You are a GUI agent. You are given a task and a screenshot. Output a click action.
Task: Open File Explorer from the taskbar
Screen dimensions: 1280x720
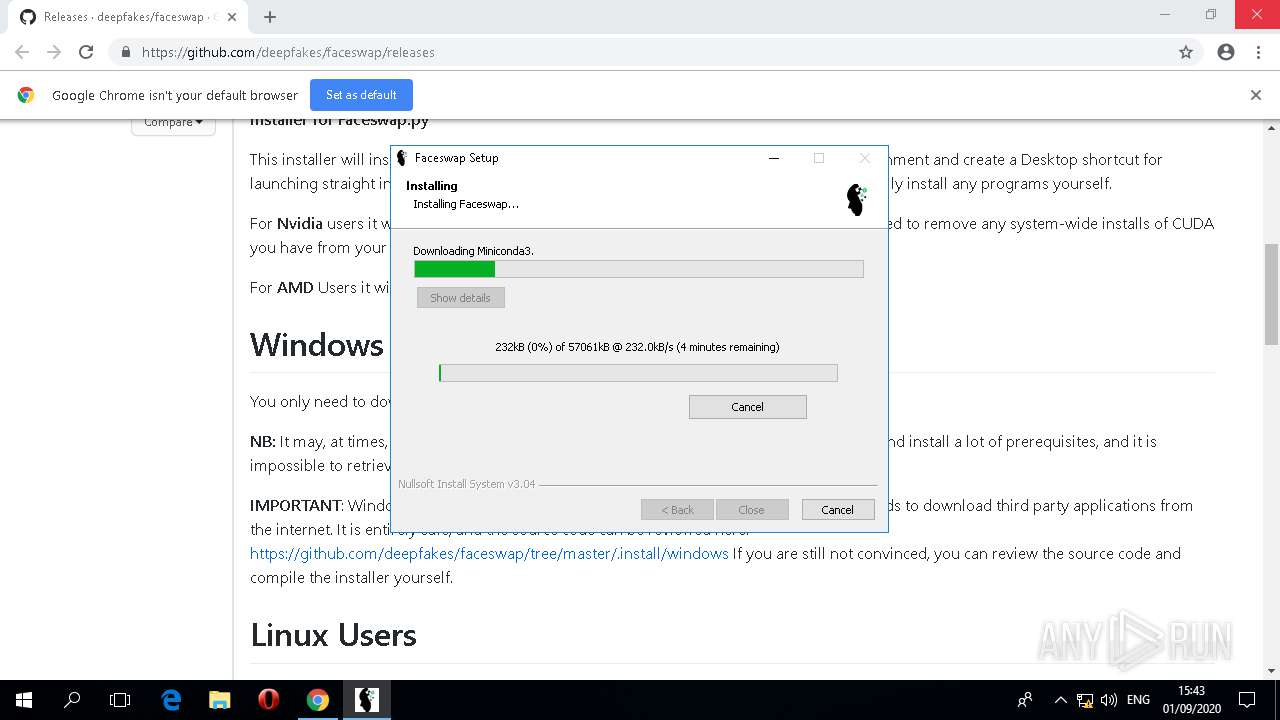(219, 700)
